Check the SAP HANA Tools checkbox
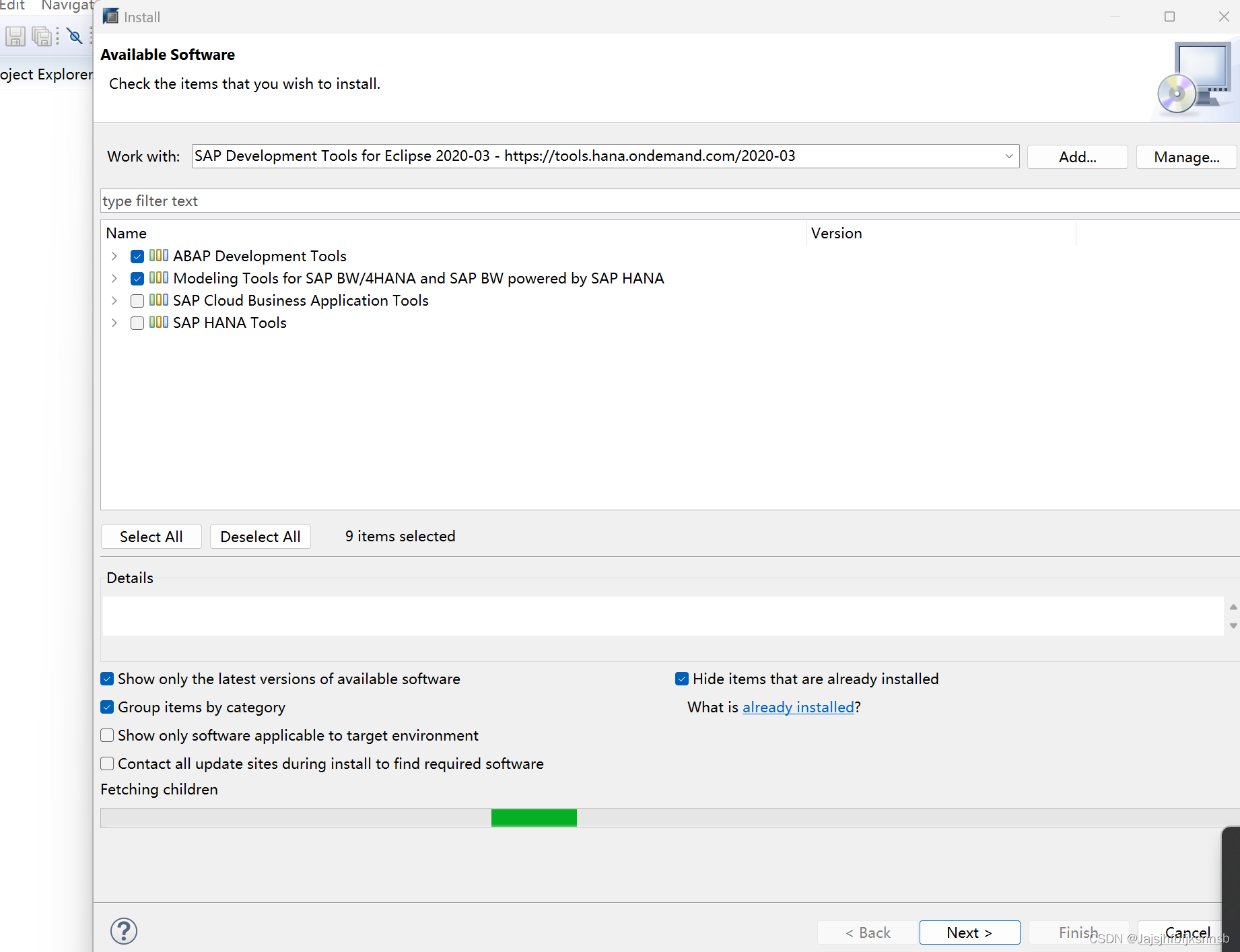The width and height of the screenshot is (1240, 952). (137, 322)
